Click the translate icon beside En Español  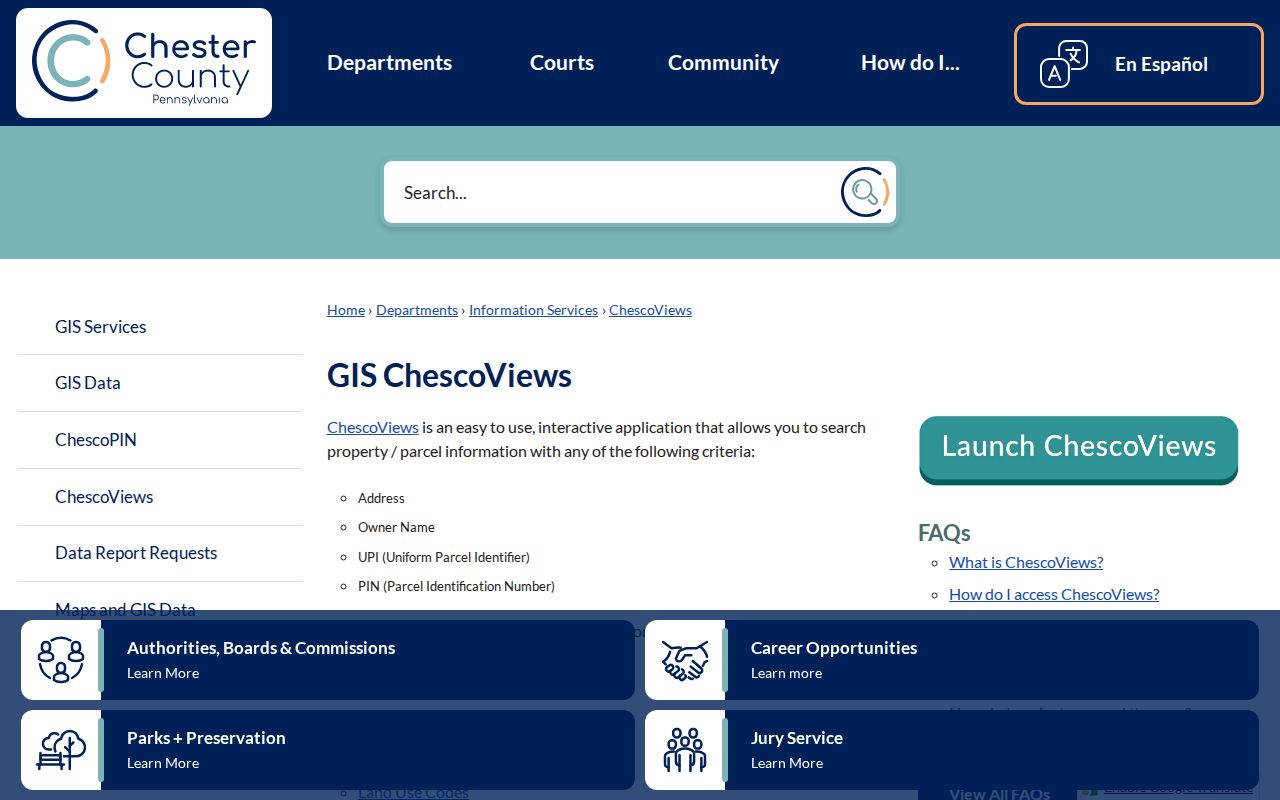(x=1064, y=64)
